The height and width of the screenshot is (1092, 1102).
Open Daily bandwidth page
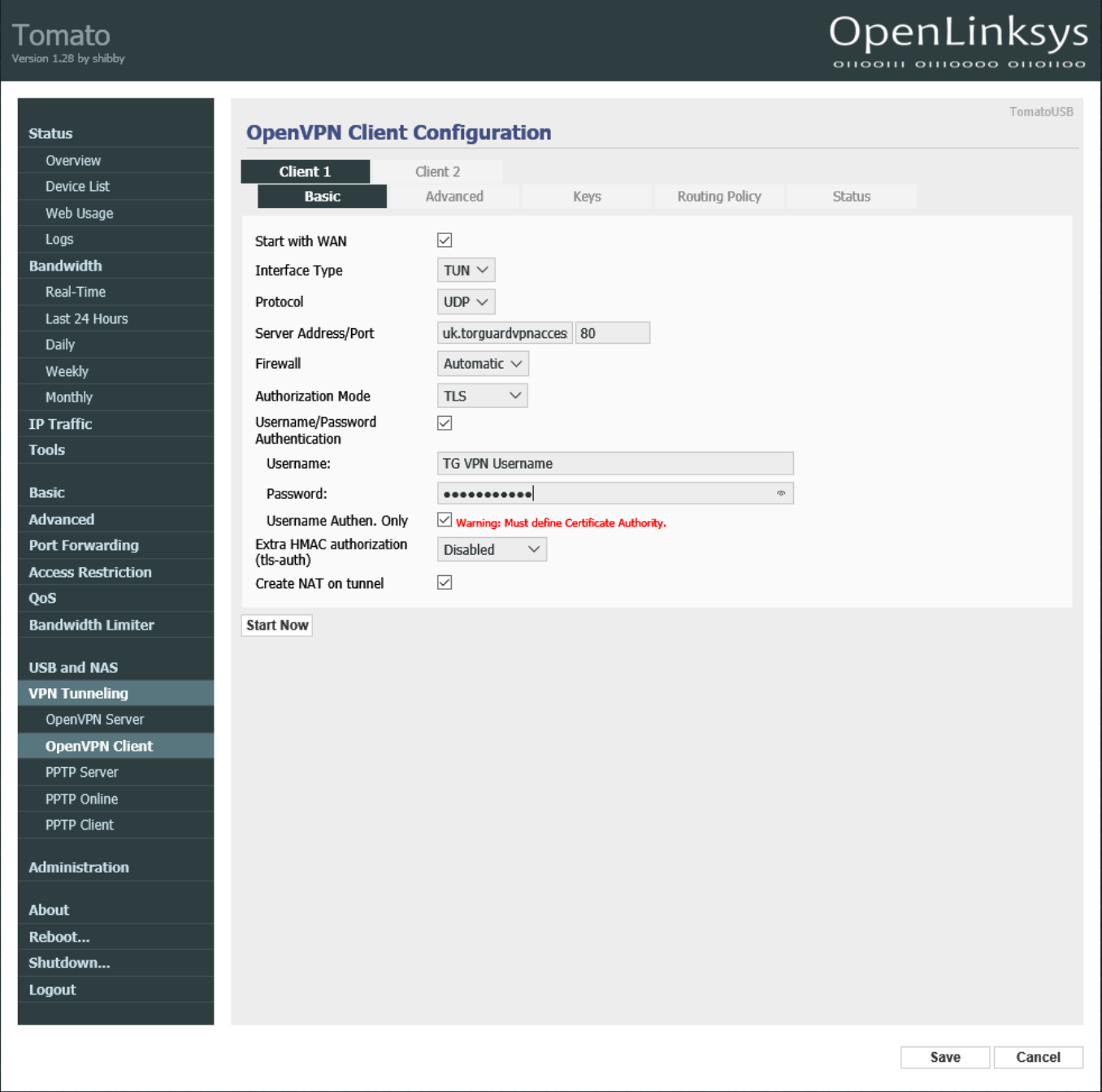(x=115, y=344)
